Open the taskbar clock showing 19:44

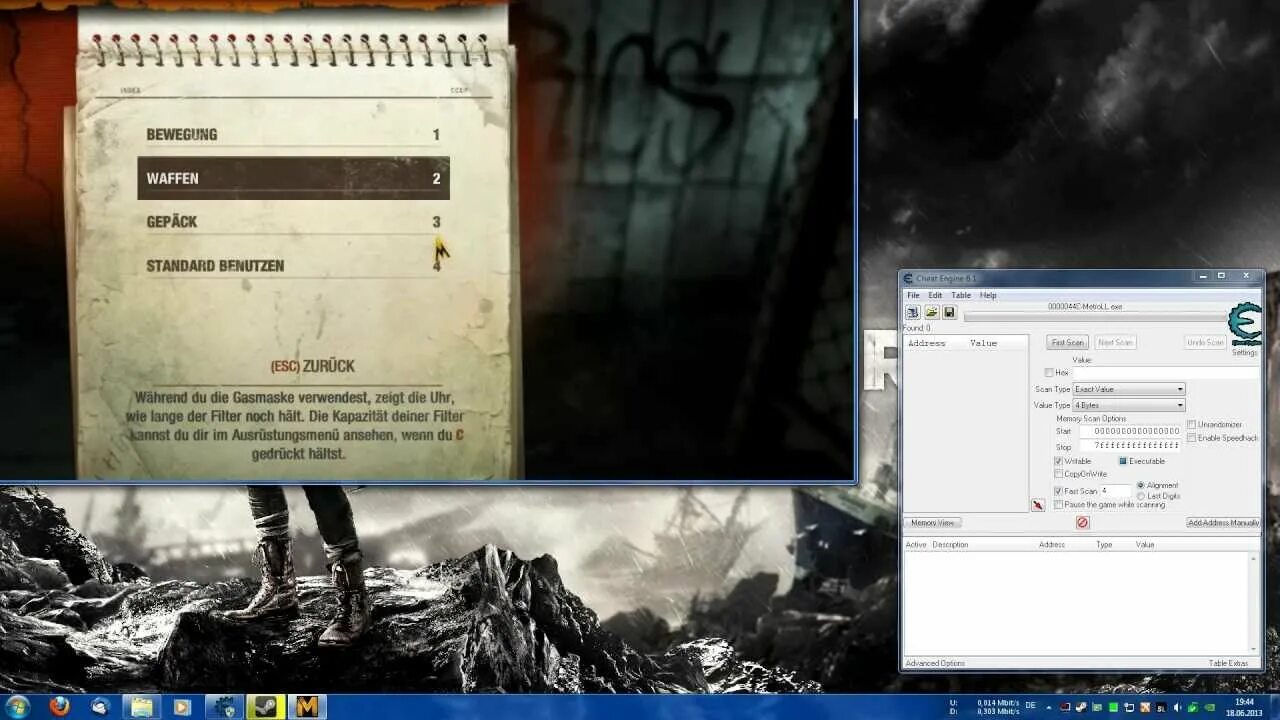[1244, 707]
